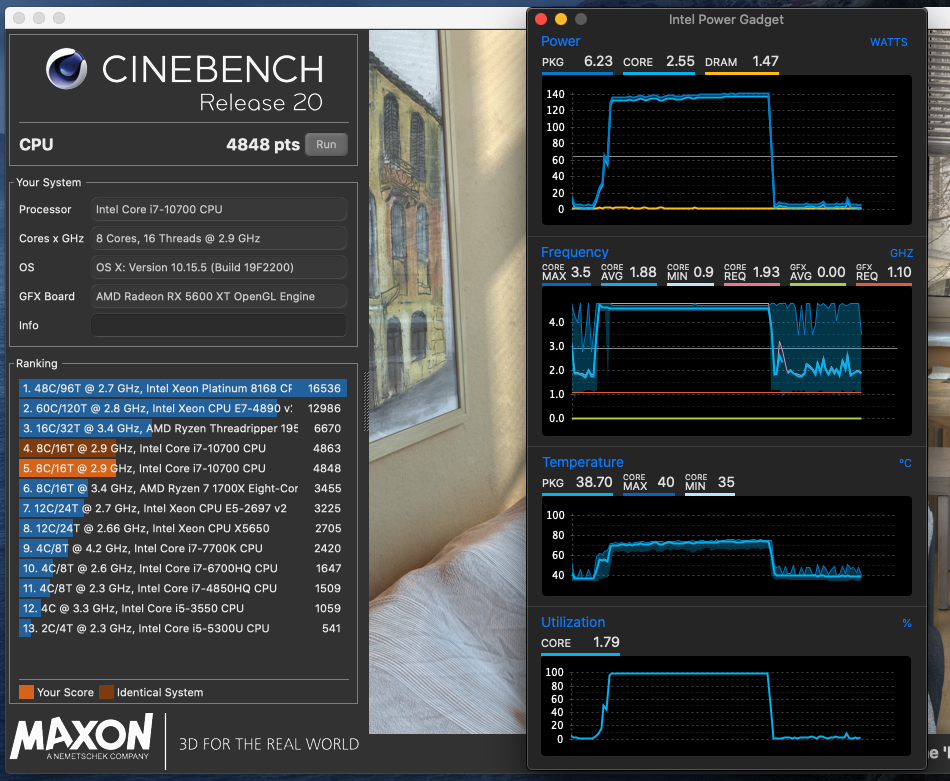950x781 pixels.
Task: Click the MAXON logo
Action: pyautogui.click(x=82, y=736)
